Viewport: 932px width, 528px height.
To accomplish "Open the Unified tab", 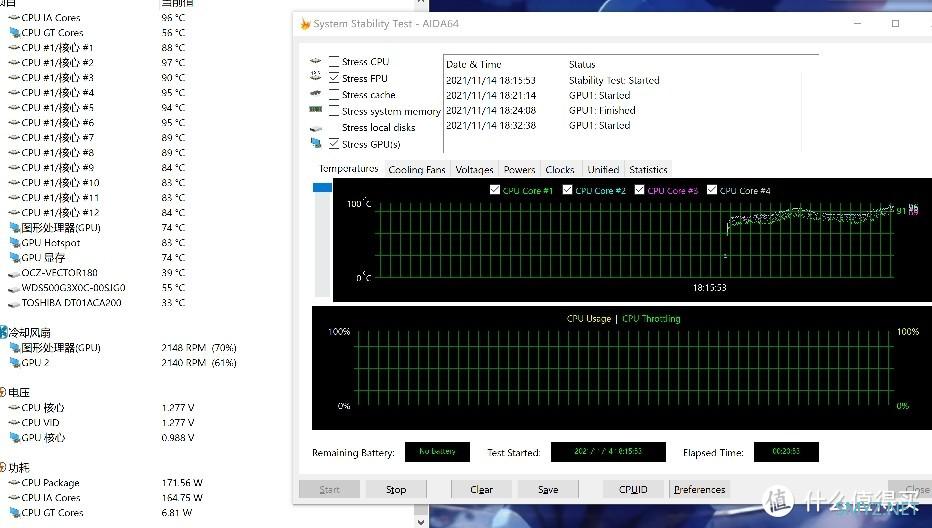I will pos(603,169).
